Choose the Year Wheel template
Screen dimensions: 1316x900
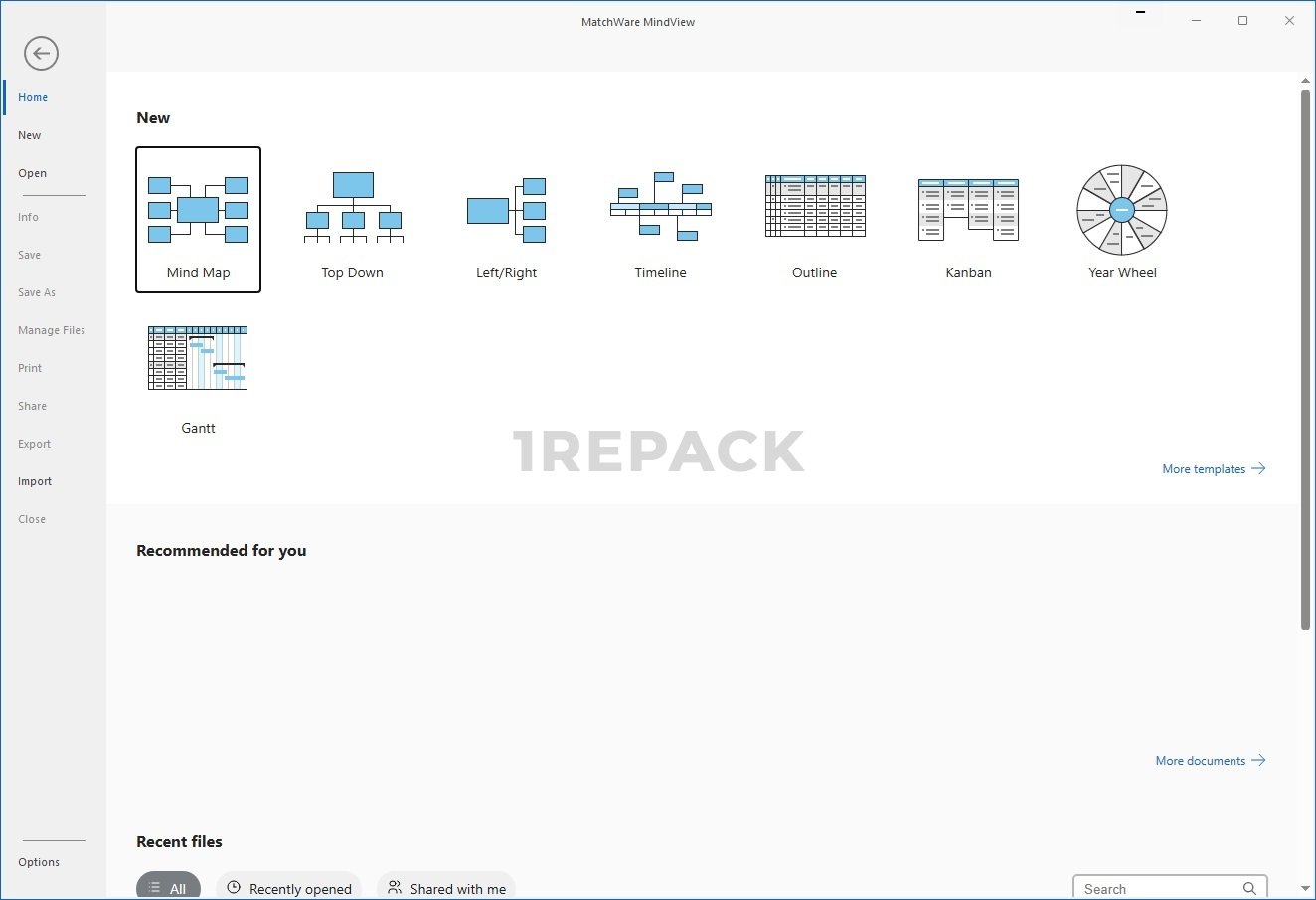click(x=1122, y=210)
